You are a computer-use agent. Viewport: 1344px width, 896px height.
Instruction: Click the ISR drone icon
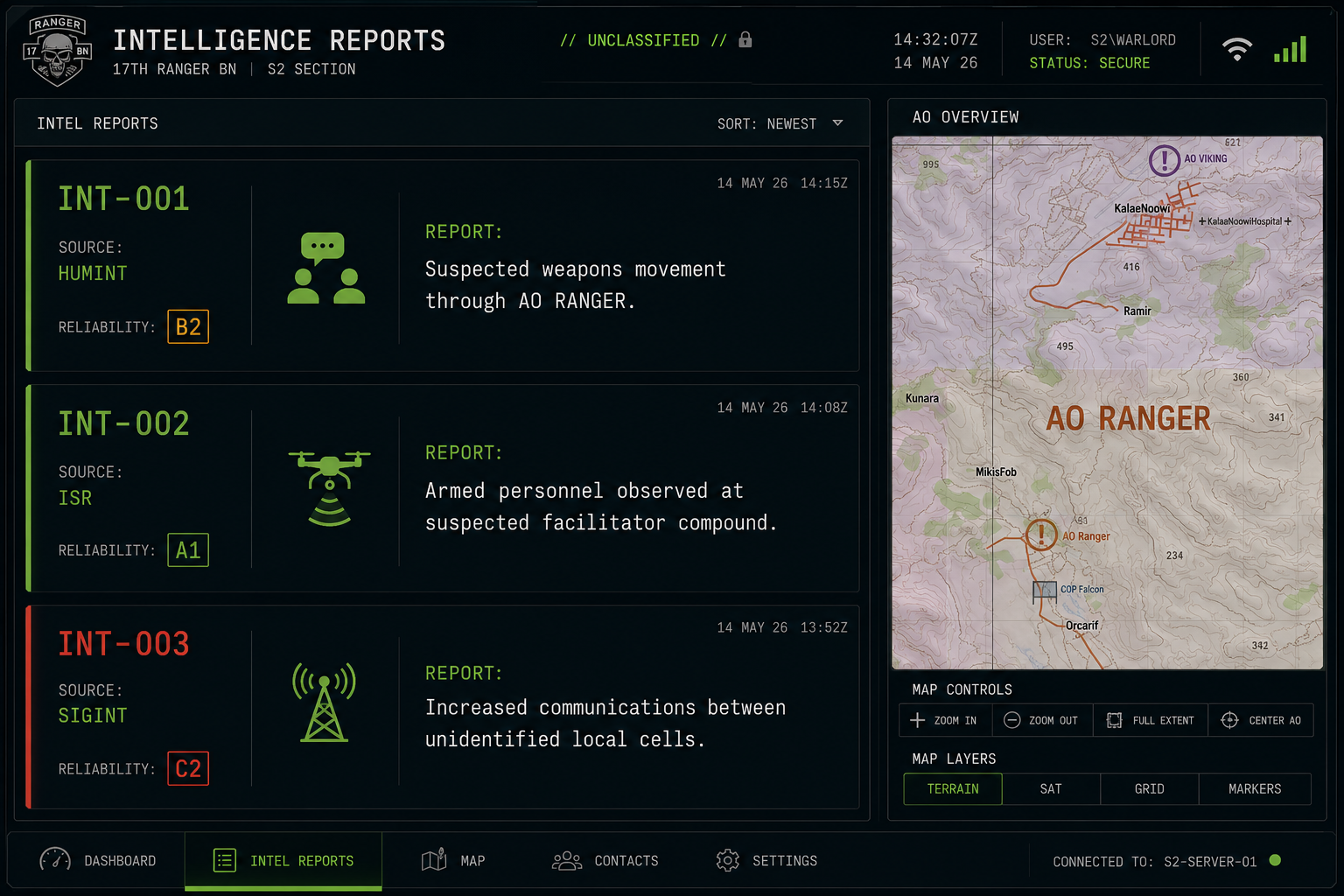(330, 488)
